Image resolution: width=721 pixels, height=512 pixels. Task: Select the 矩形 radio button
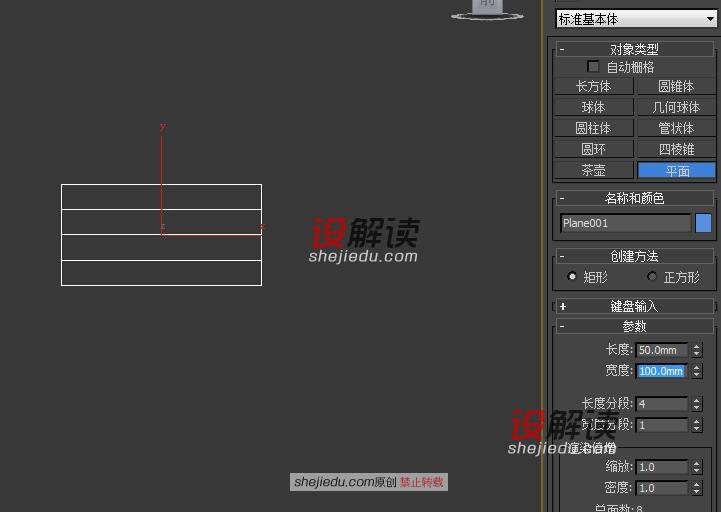click(x=572, y=276)
